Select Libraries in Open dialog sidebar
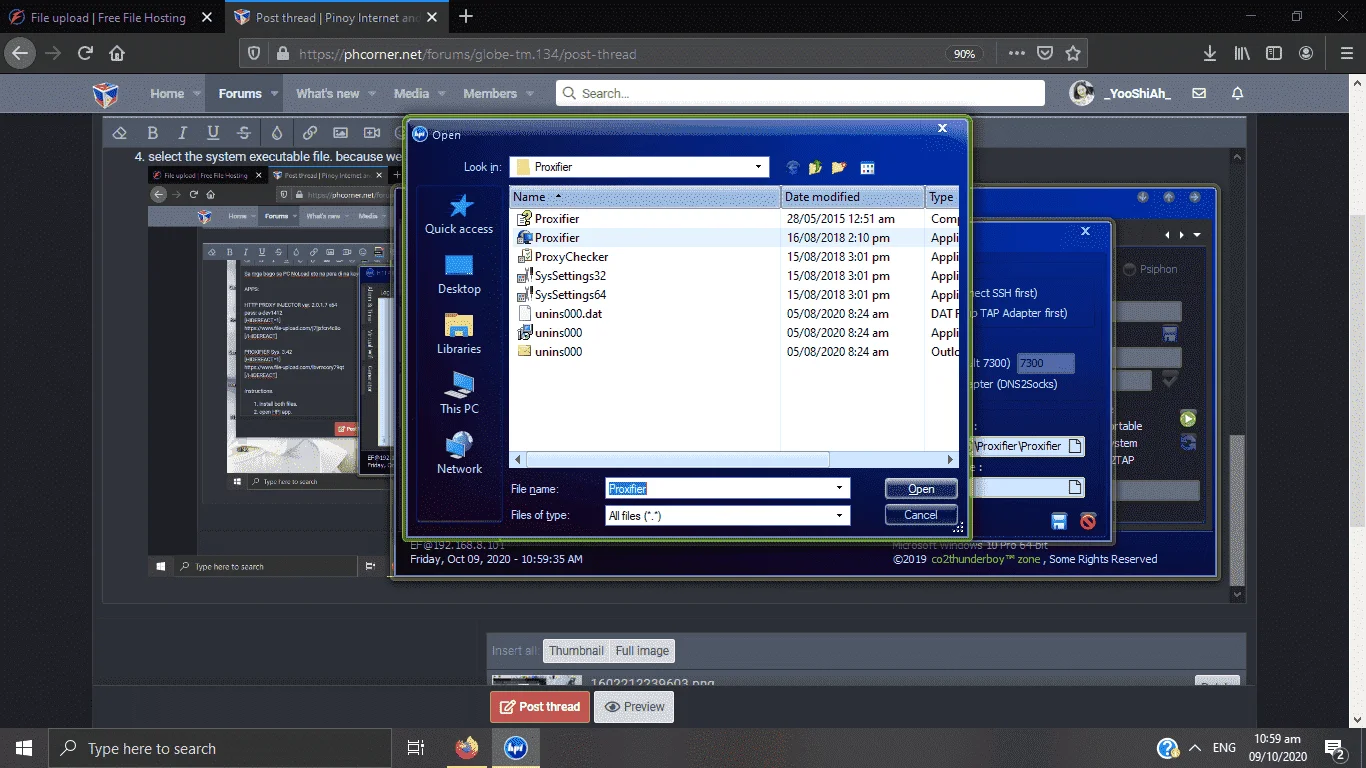 (459, 334)
